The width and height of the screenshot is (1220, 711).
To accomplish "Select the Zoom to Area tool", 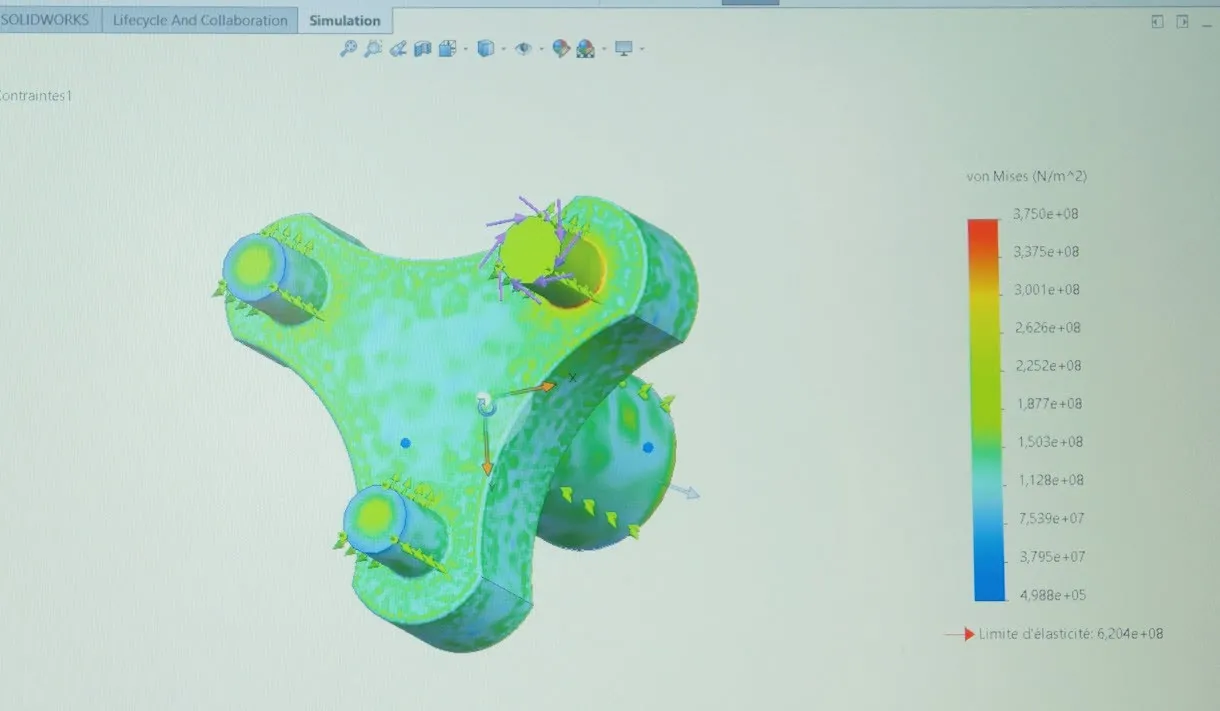I will (x=372, y=48).
